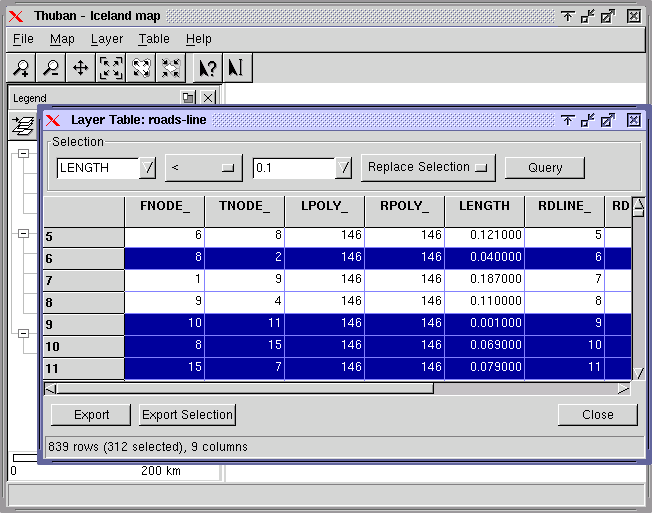
Task: Click the Full Layer Extent icon
Action: [141, 68]
